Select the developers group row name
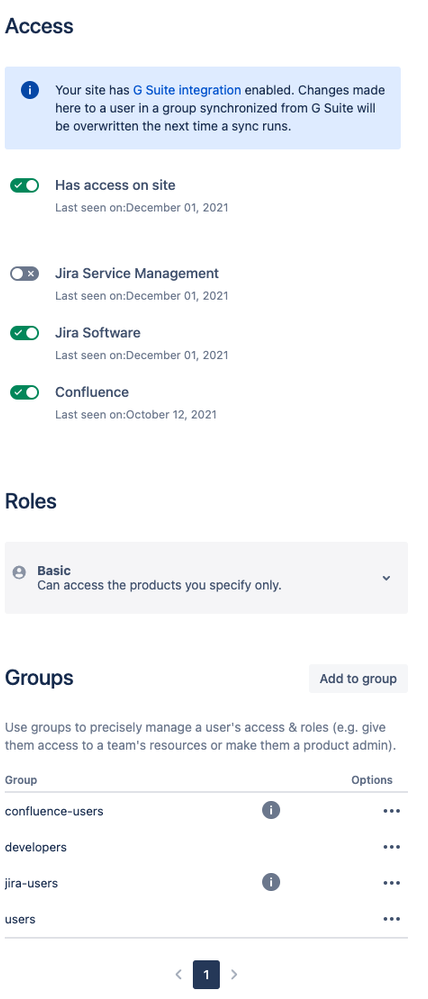Viewport: 428px width, 999px height. 36,847
